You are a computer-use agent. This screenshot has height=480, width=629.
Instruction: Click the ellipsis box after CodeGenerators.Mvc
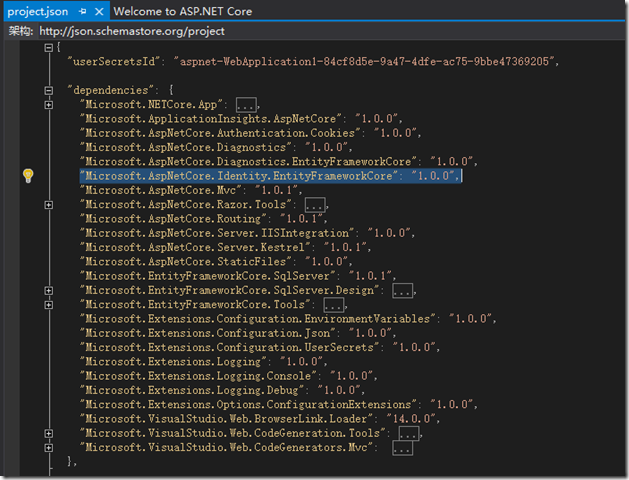[x=402, y=448]
